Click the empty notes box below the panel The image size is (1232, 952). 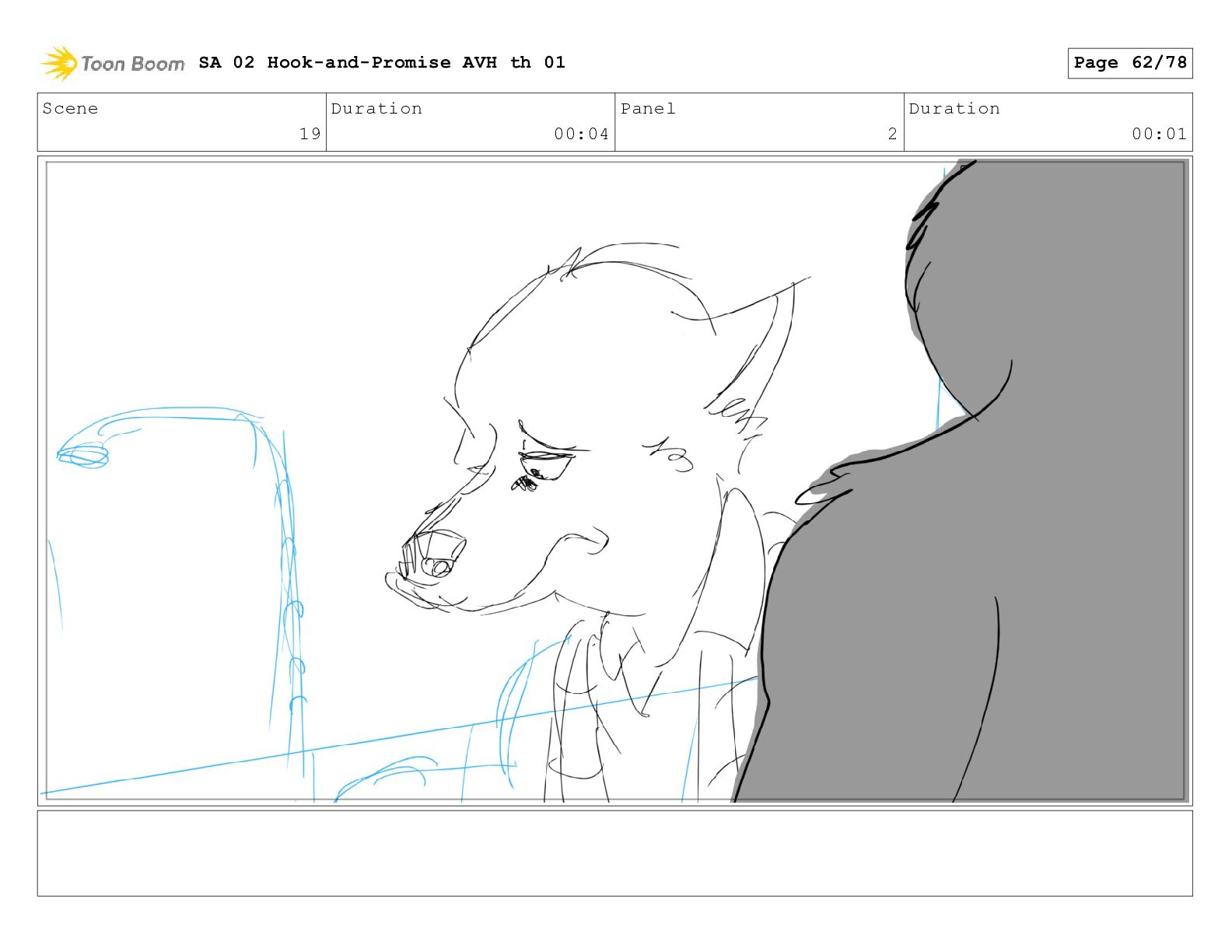(x=614, y=853)
